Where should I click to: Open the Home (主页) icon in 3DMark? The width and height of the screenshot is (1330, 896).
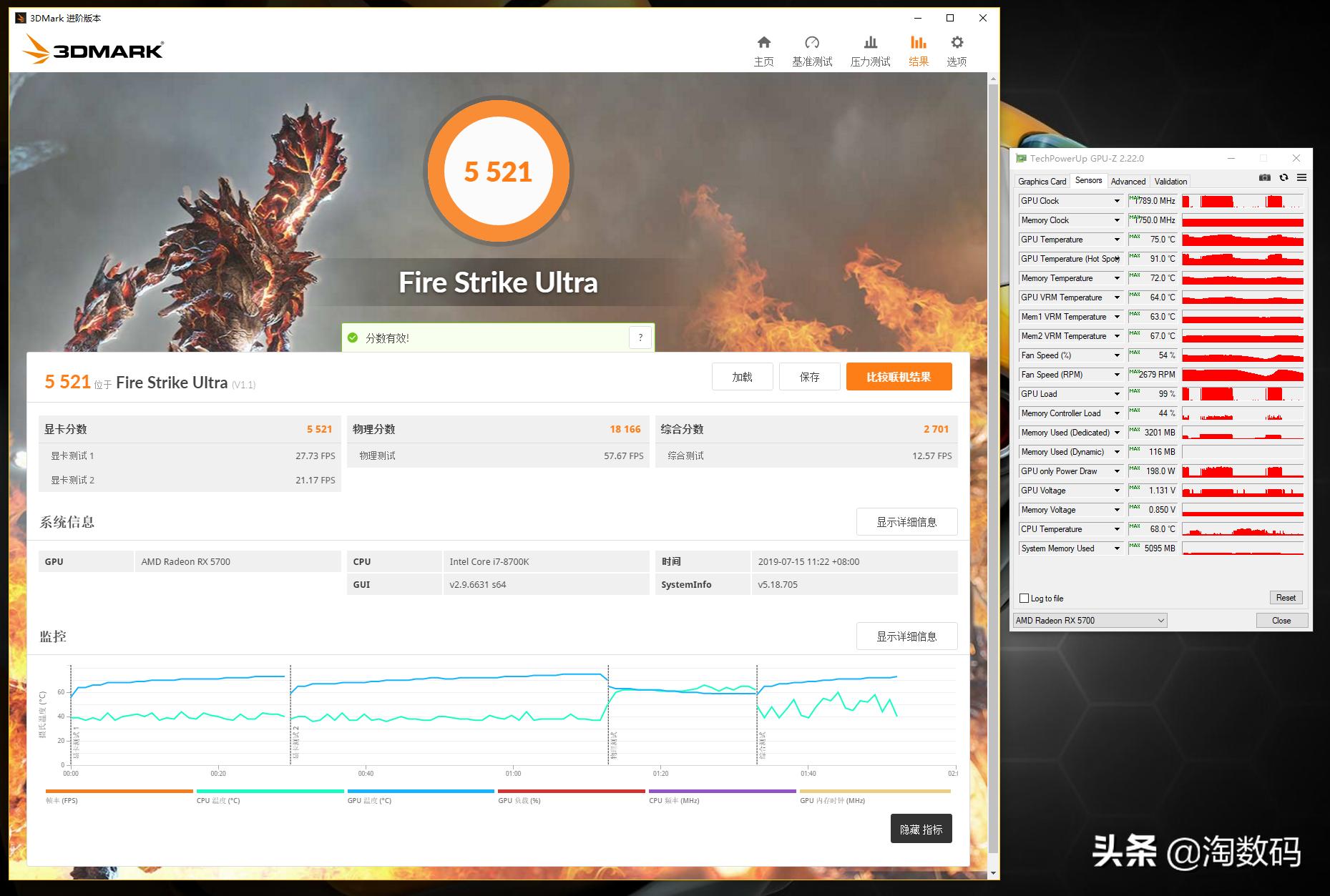pos(763,43)
